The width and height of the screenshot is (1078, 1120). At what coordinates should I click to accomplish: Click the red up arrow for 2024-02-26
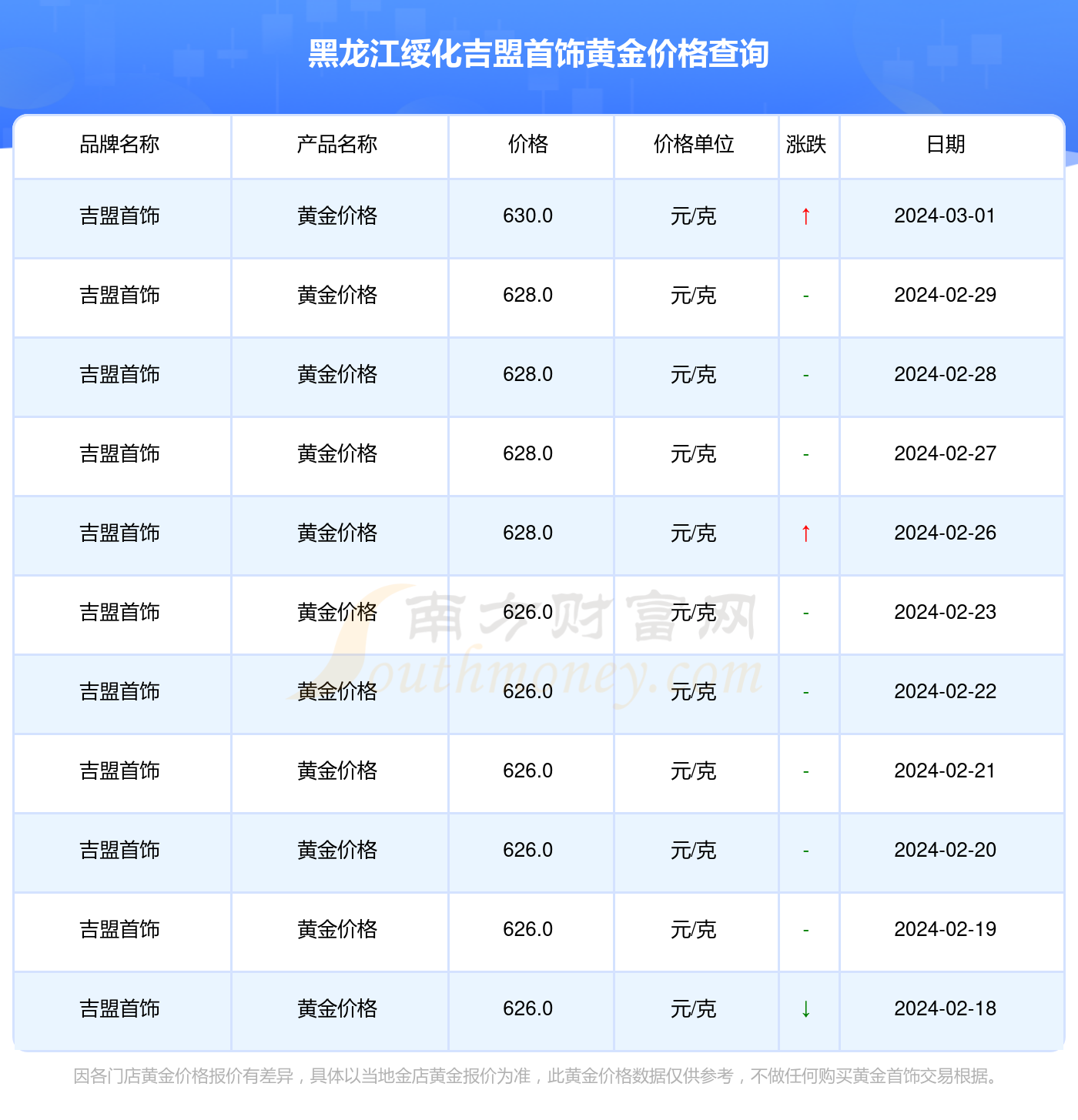tap(805, 533)
